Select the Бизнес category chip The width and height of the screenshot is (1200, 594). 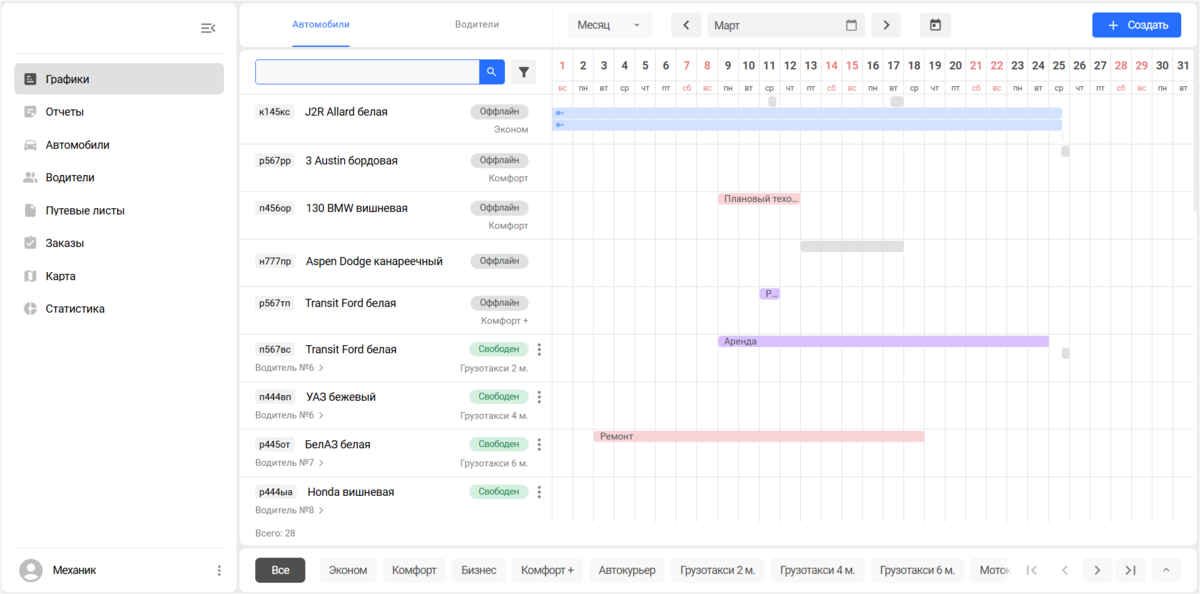[479, 571]
